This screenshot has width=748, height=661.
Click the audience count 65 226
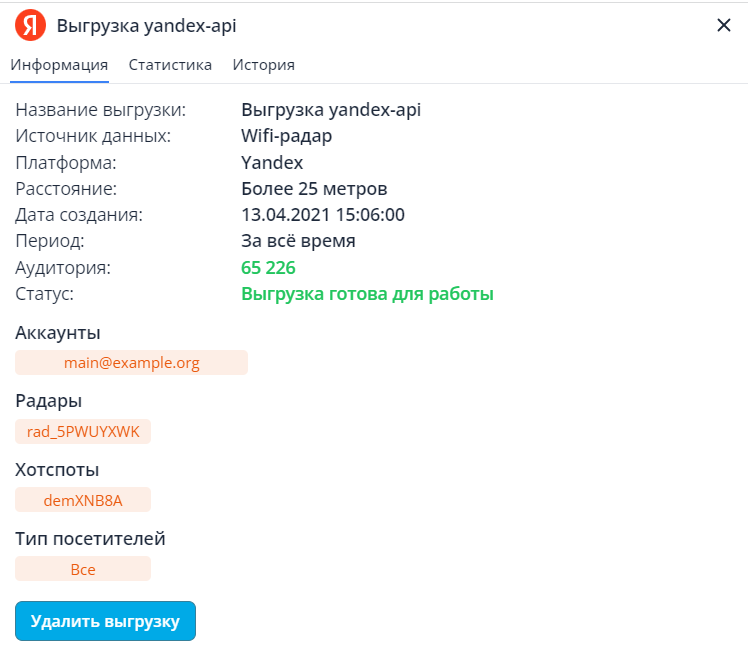coord(268,268)
